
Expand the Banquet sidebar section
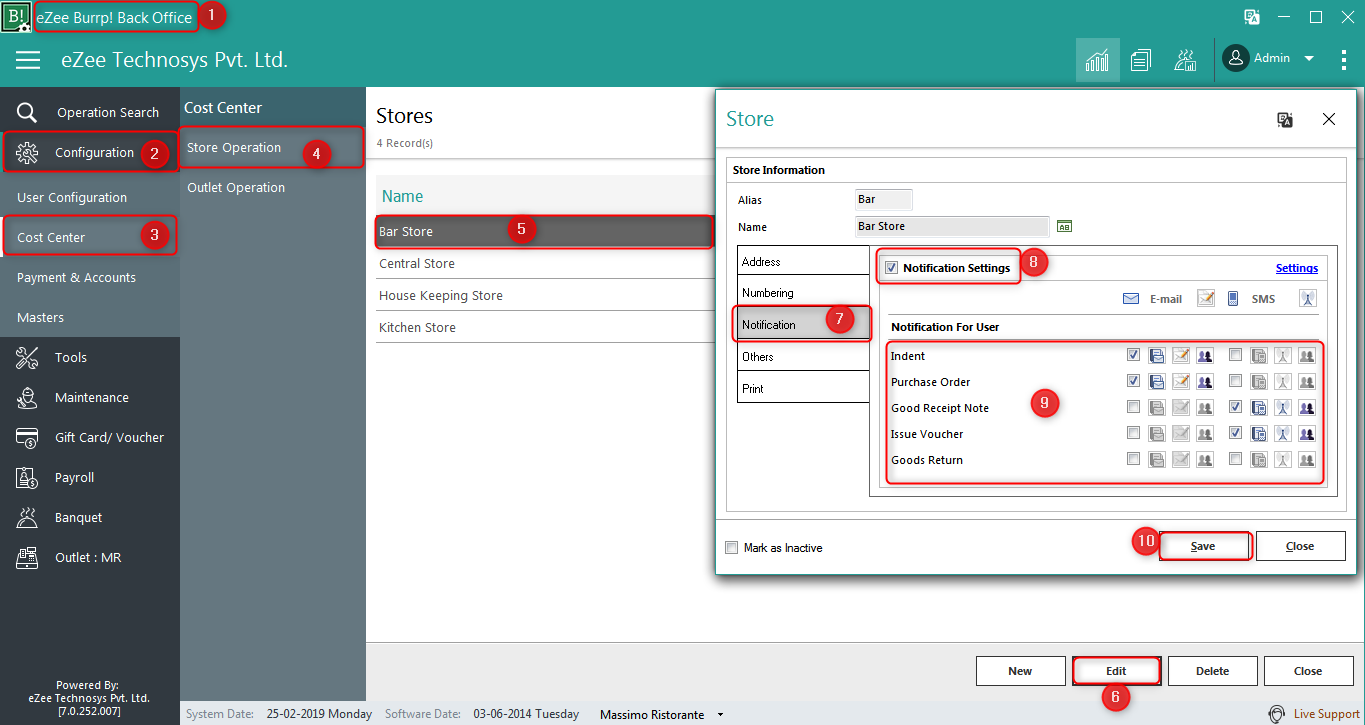(90, 517)
